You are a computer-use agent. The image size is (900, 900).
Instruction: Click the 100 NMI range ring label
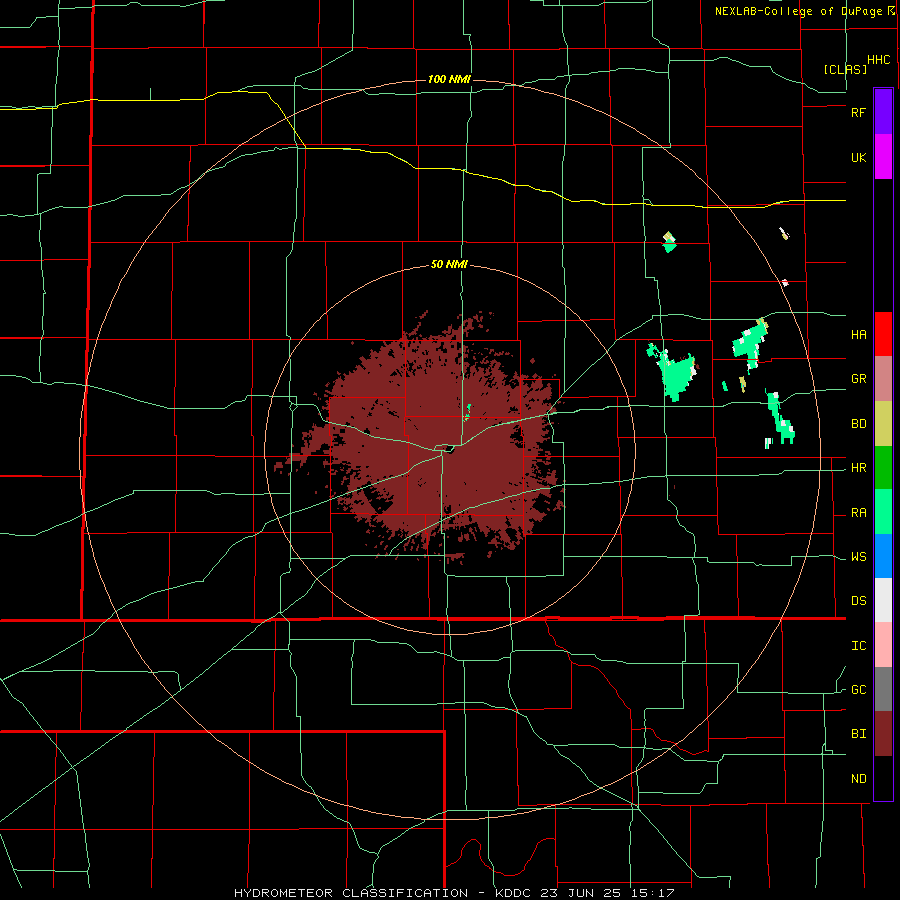click(449, 79)
